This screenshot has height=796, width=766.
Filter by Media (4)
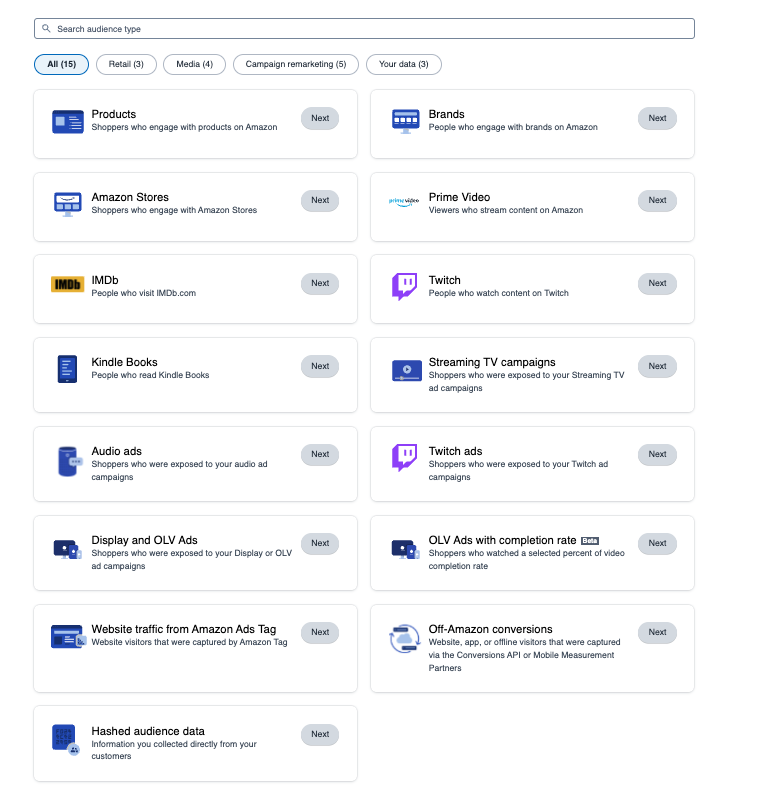[x=194, y=64]
